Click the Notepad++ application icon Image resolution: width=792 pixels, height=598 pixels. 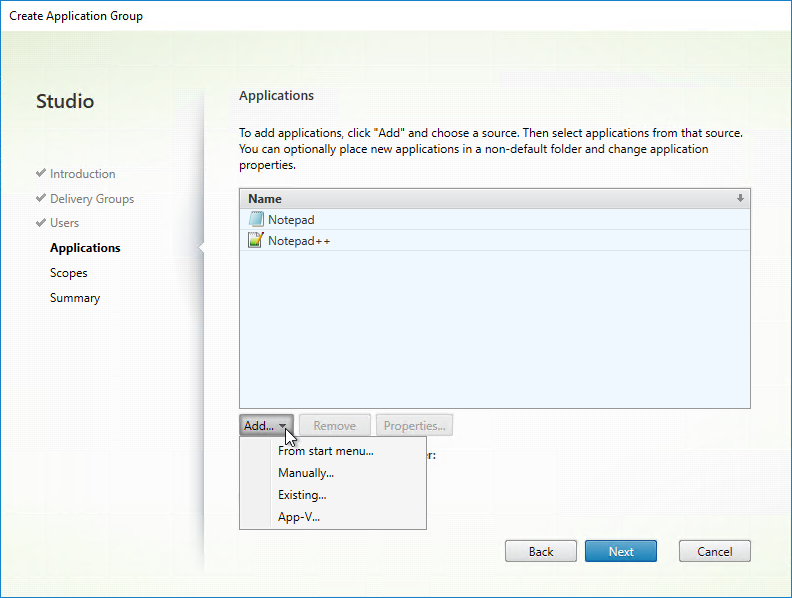[256, 240]
